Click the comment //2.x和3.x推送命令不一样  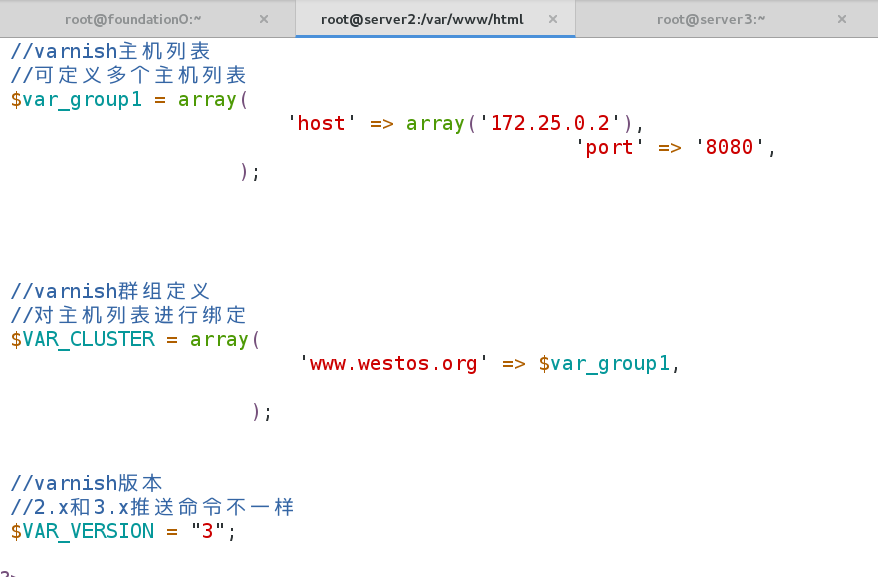coord(152,507)
